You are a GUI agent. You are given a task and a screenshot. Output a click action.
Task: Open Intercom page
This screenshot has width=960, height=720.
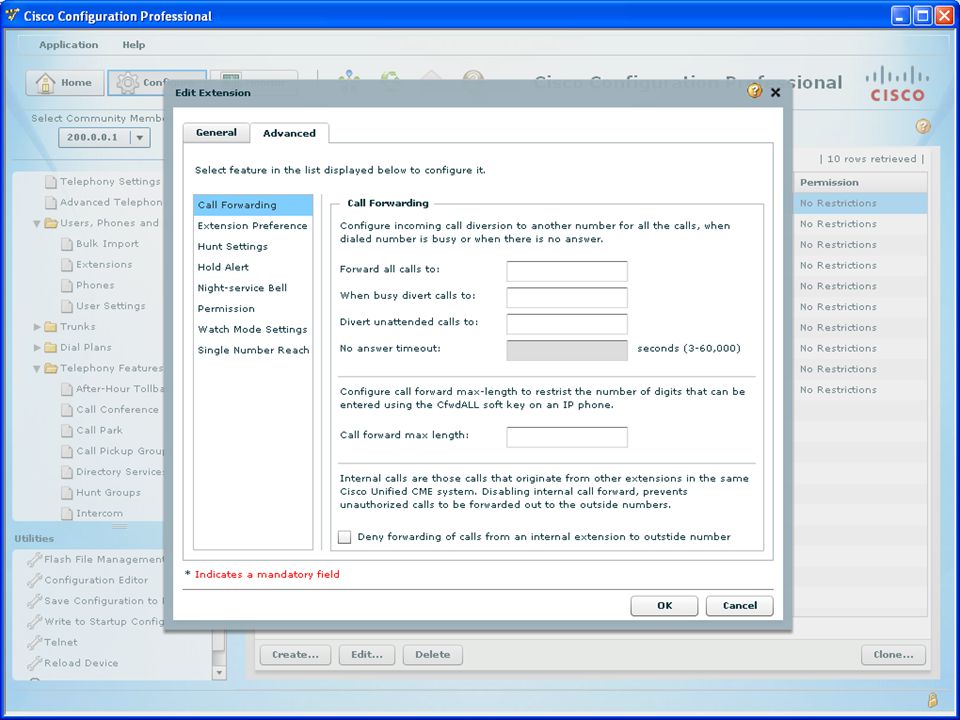pos(92,514)
